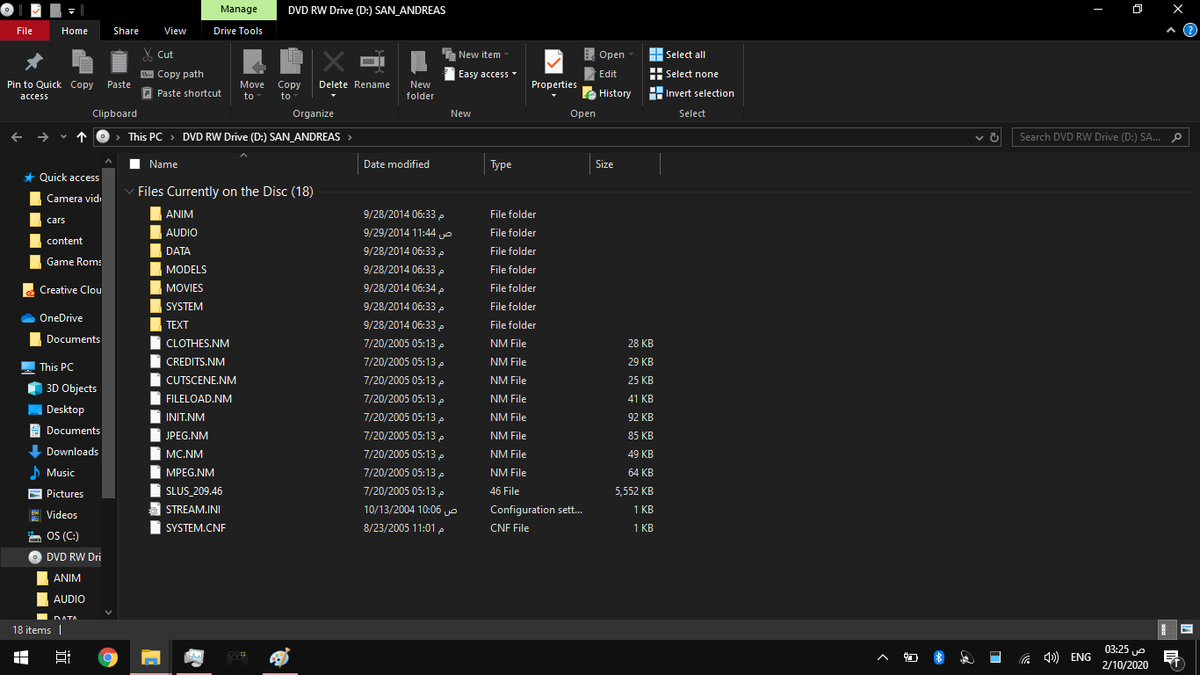Go Forward with arrow button
The width and height of the screenshot is (1200, 675).
43,137
